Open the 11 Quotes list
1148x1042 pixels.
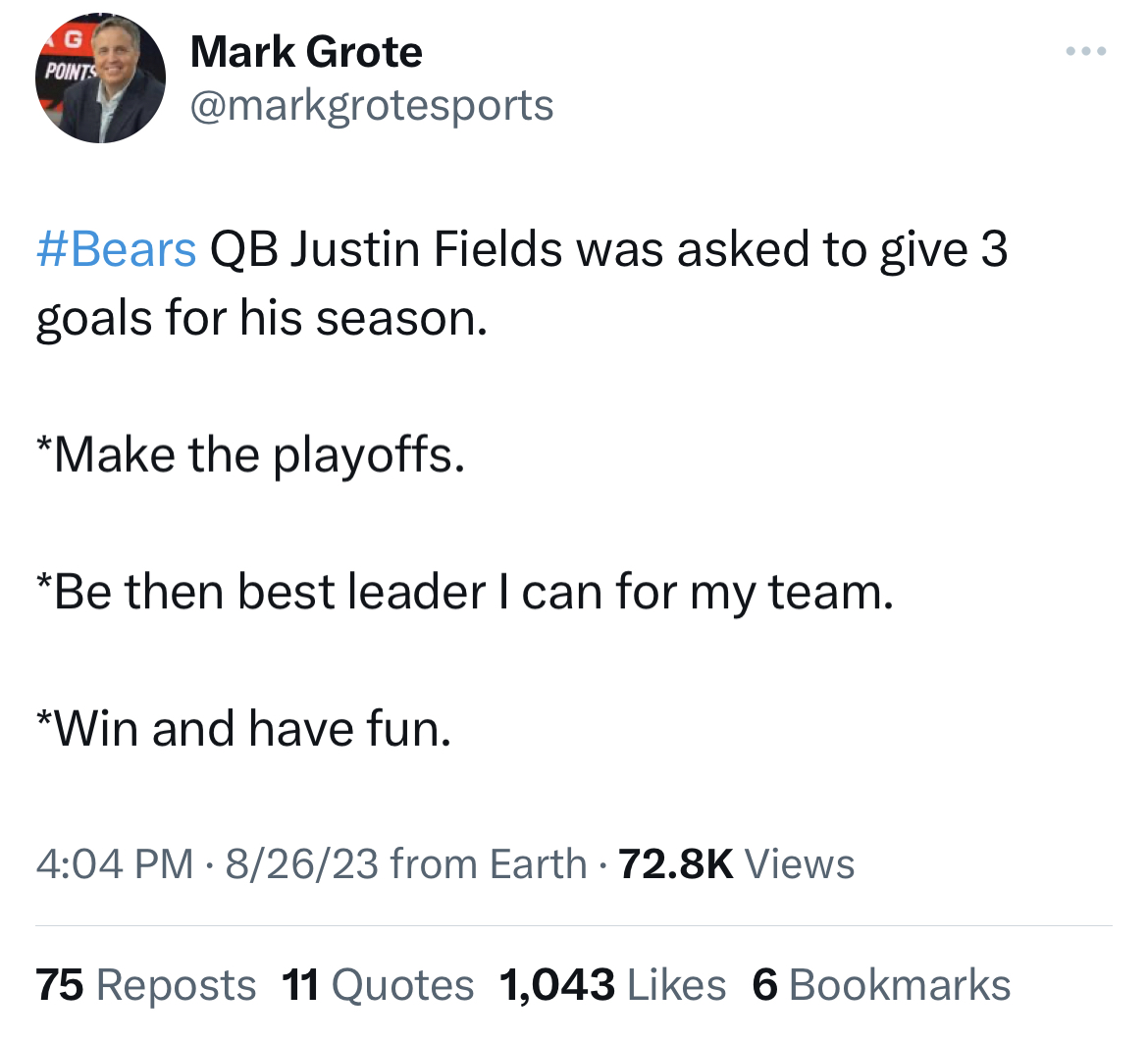[378, 985]
